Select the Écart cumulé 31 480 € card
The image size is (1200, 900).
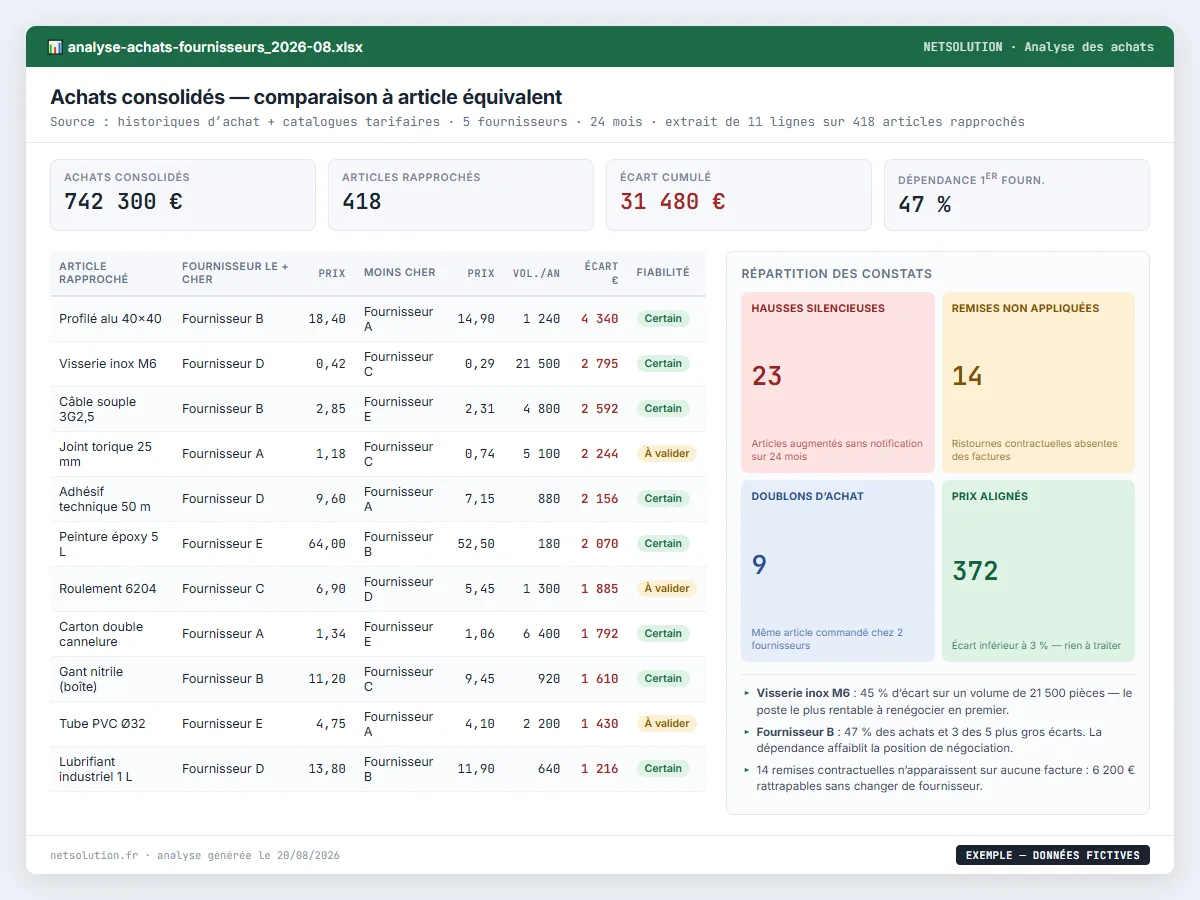[739, 195]
